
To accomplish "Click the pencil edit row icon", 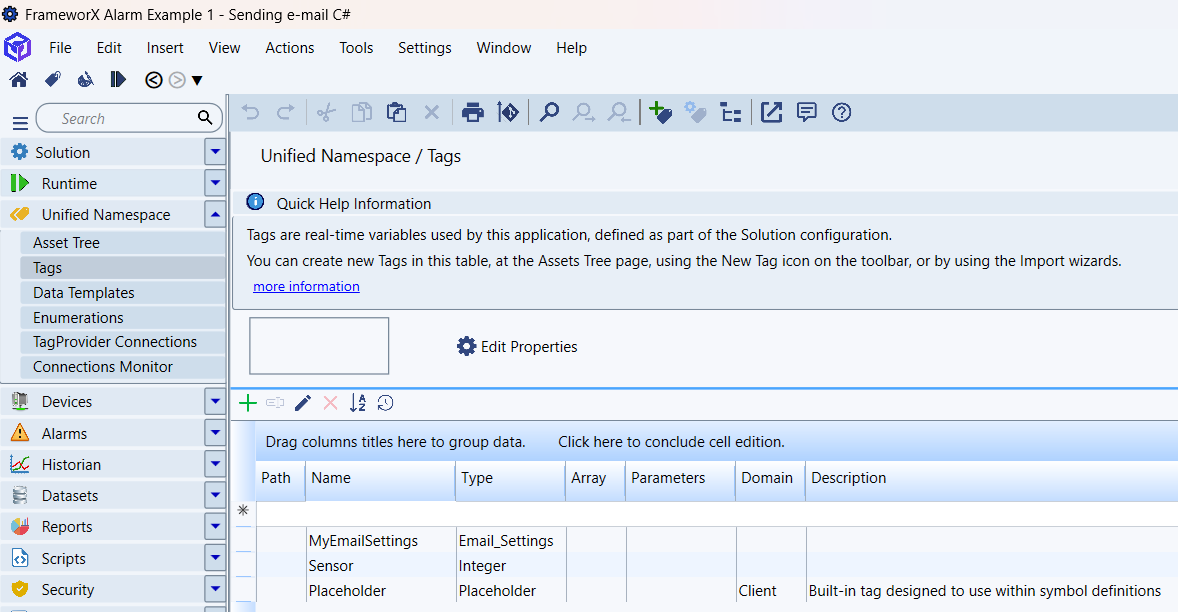I will coord(303,403).
